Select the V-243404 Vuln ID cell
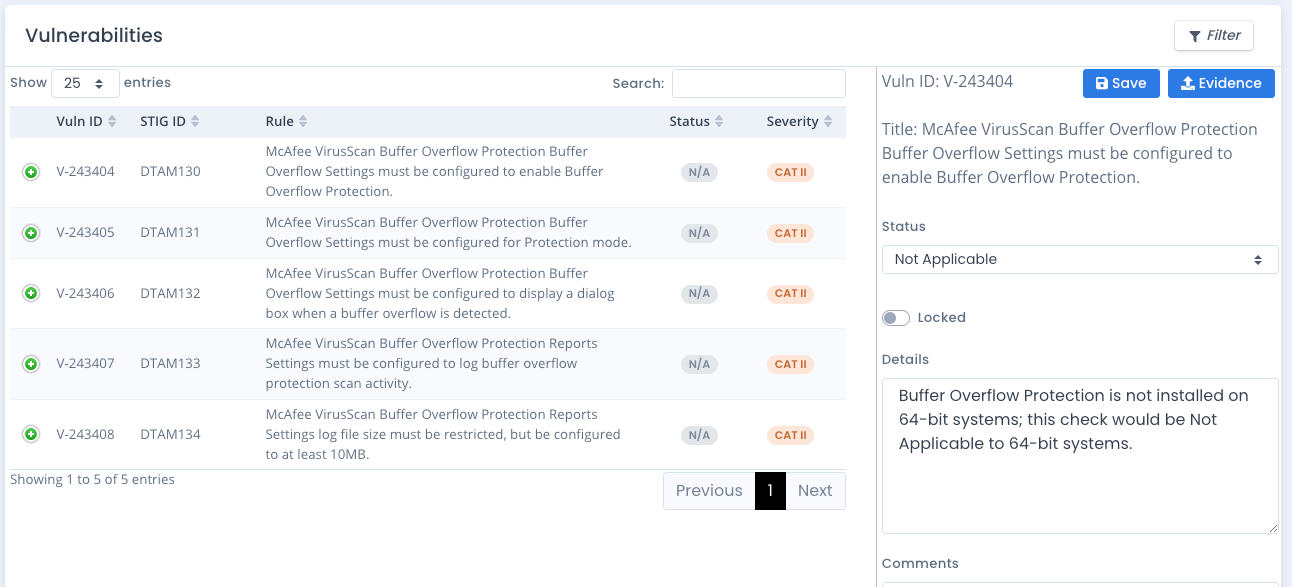 pyautogui.click(x=85, y=172)
